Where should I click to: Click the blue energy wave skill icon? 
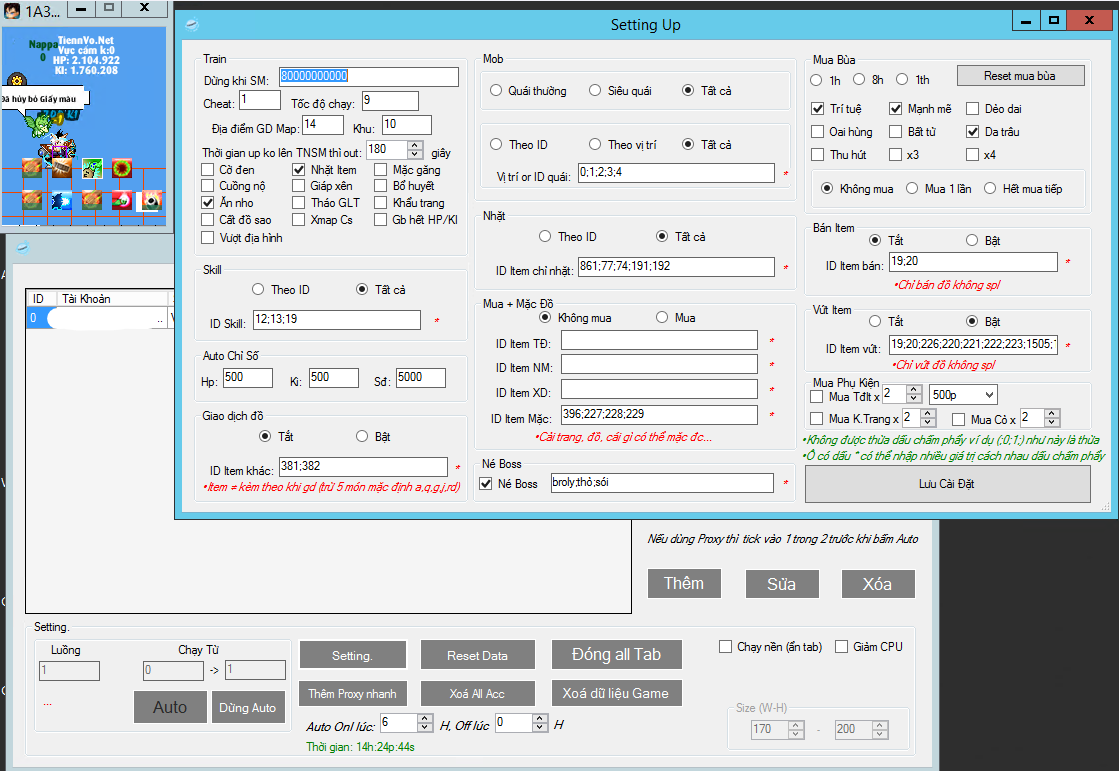[x=62, y=200]
